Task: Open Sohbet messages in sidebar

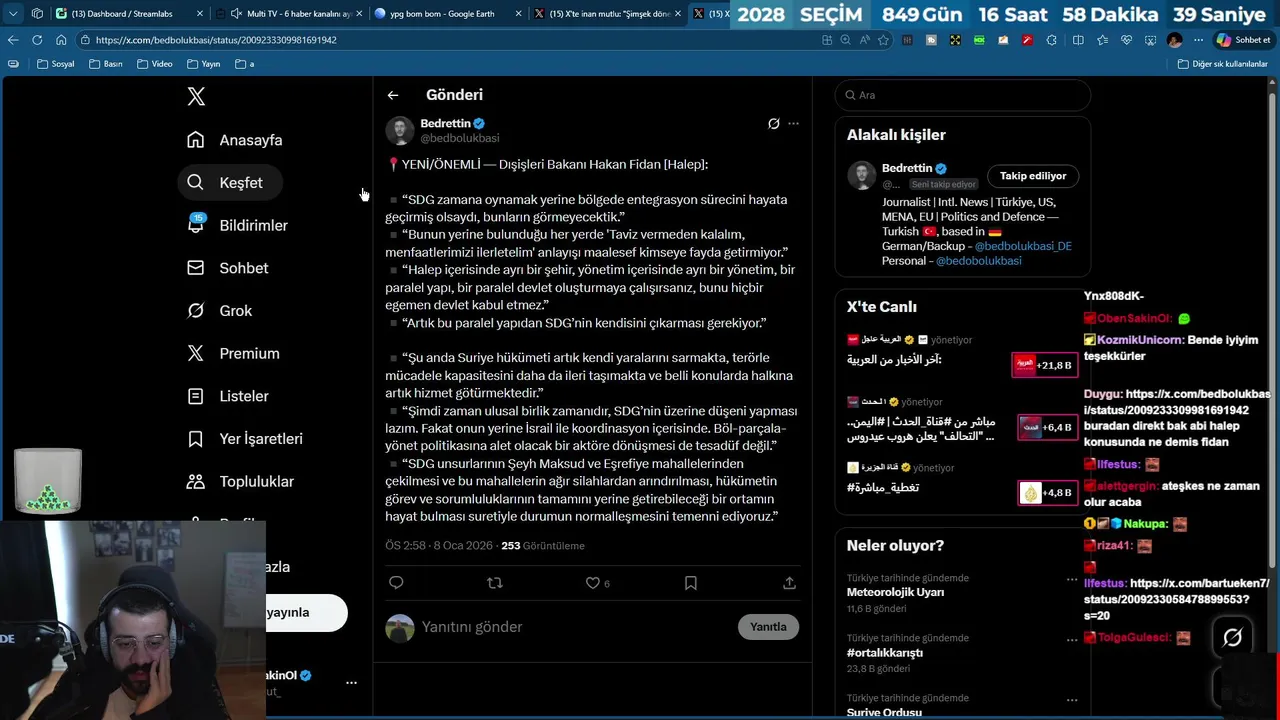Action: pos(228,268)
